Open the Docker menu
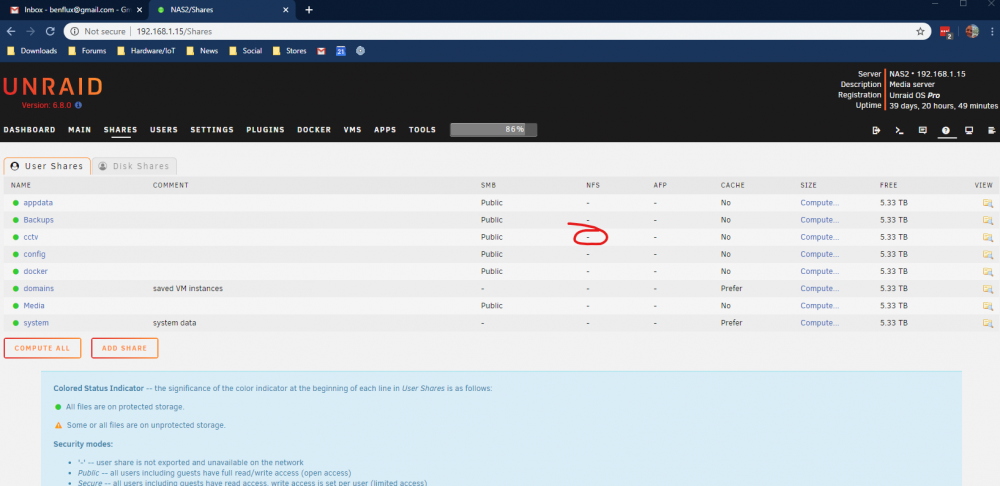Viewport: 1000px width, 486px height. click(x=314, y=130)
